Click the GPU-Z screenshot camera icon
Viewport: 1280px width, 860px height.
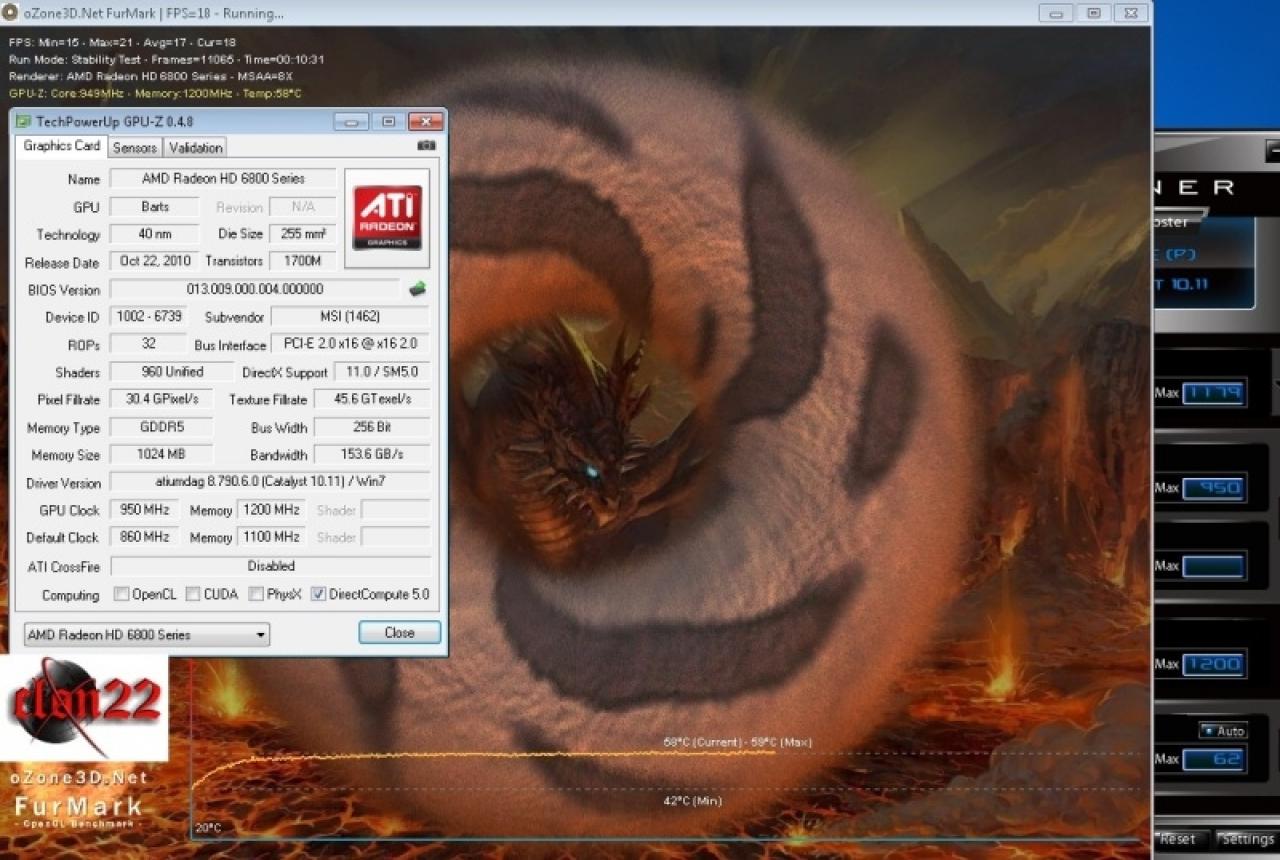[x=426, y=146]
